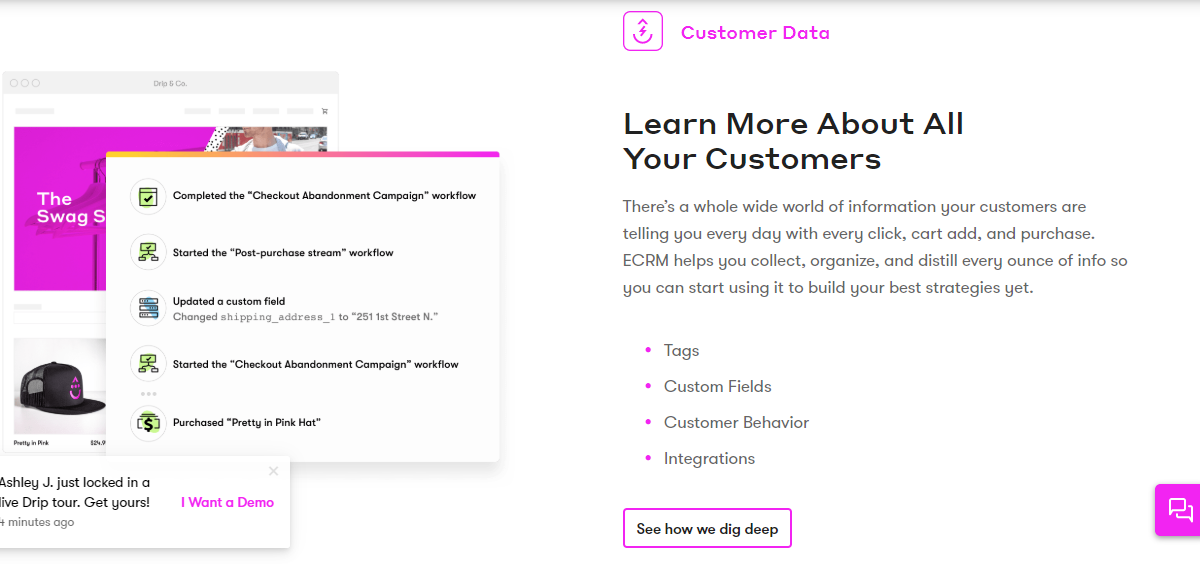Select the Customer Behavior list item
Screen dimensions: 1200x564
pyautogui.click(x=736, y=422)
